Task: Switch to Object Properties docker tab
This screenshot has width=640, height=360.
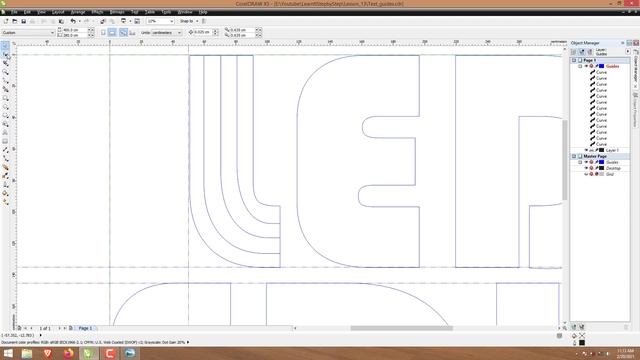Action: (x=636, y=109)
